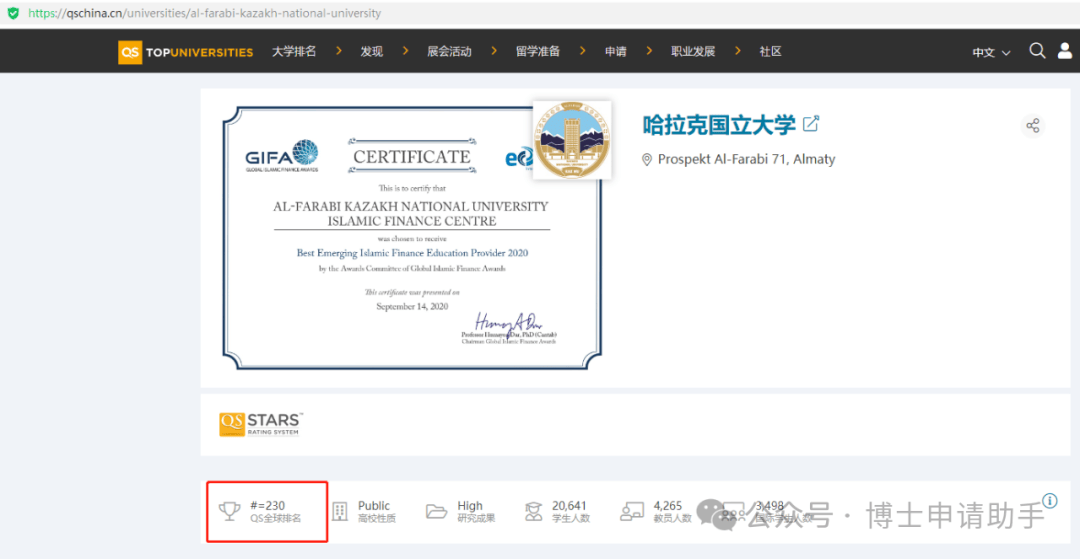Screen dimensions: 1080x559
Task: Click the URL in the address bar
Action: click(x=205, y=13)
